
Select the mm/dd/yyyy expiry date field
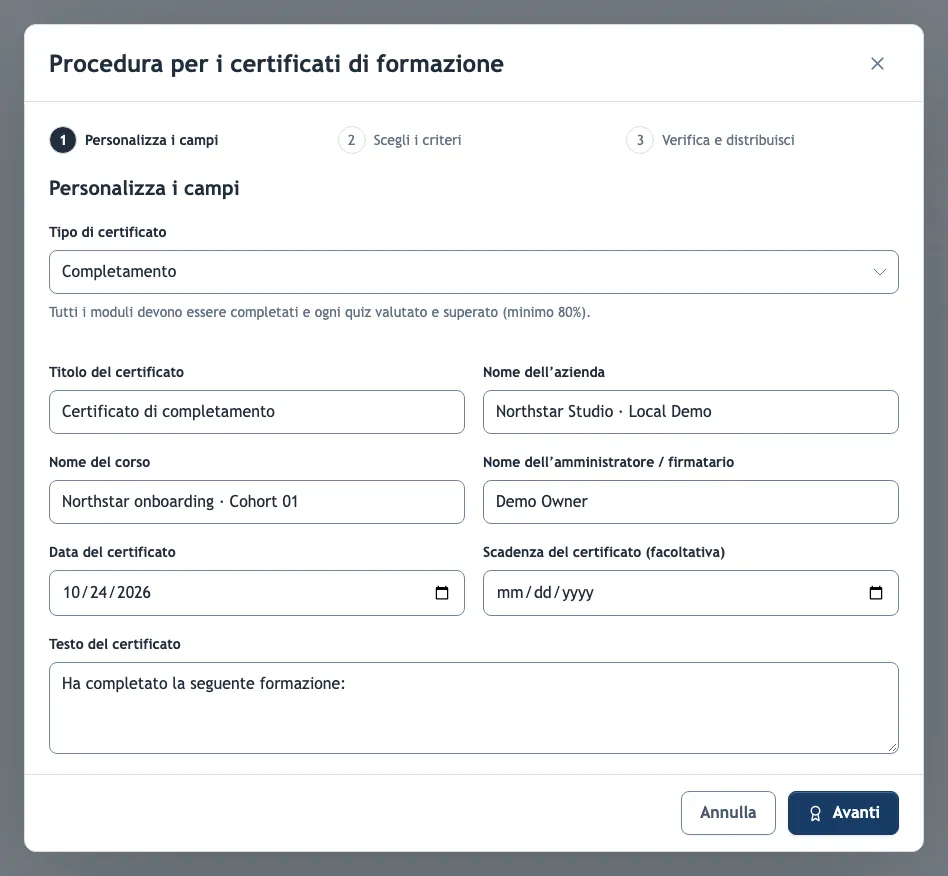[690, 593]
